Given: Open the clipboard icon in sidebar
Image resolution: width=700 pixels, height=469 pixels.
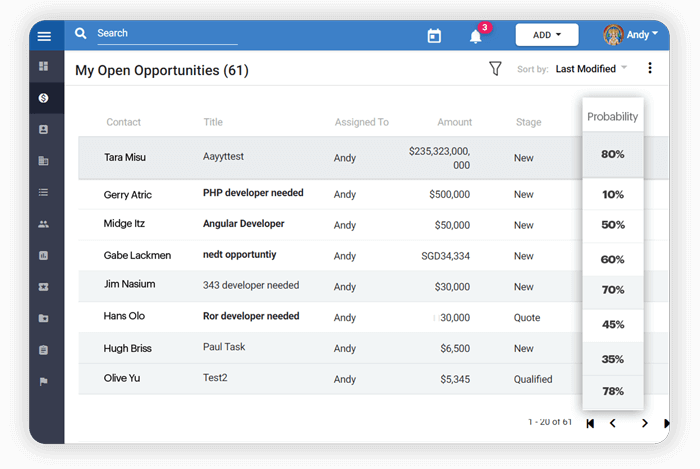Looking at the screenshot, I should tap(43, 350).
